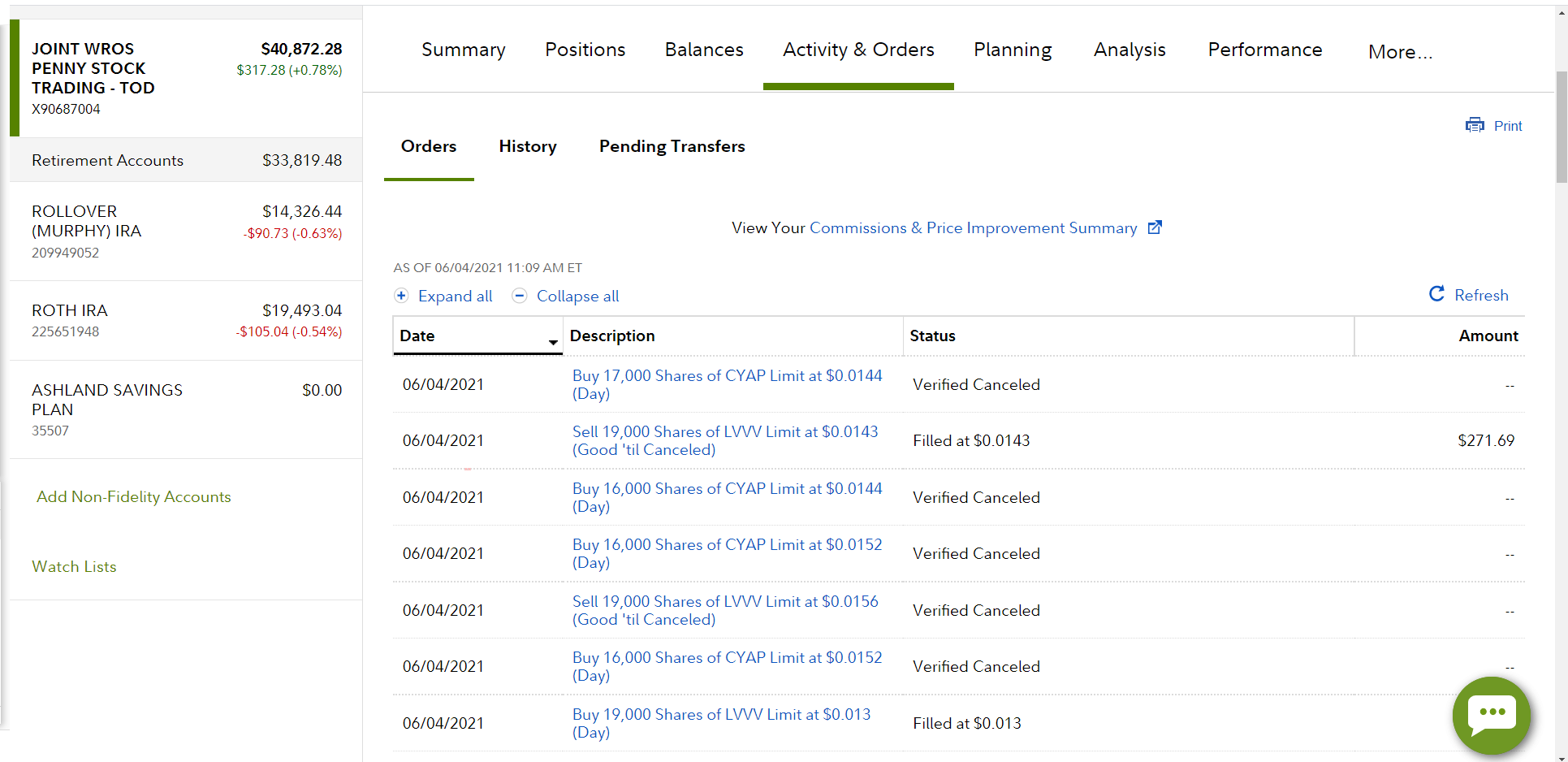Click the plus icon for Expand all
The width and height of the screenshot is (1568, 762).
click(401, 296)
